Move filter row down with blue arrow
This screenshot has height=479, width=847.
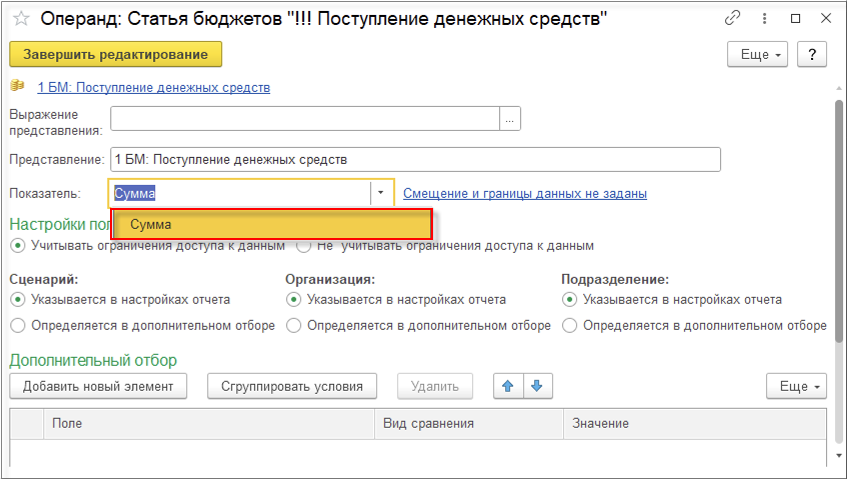[x=537, y=386]
